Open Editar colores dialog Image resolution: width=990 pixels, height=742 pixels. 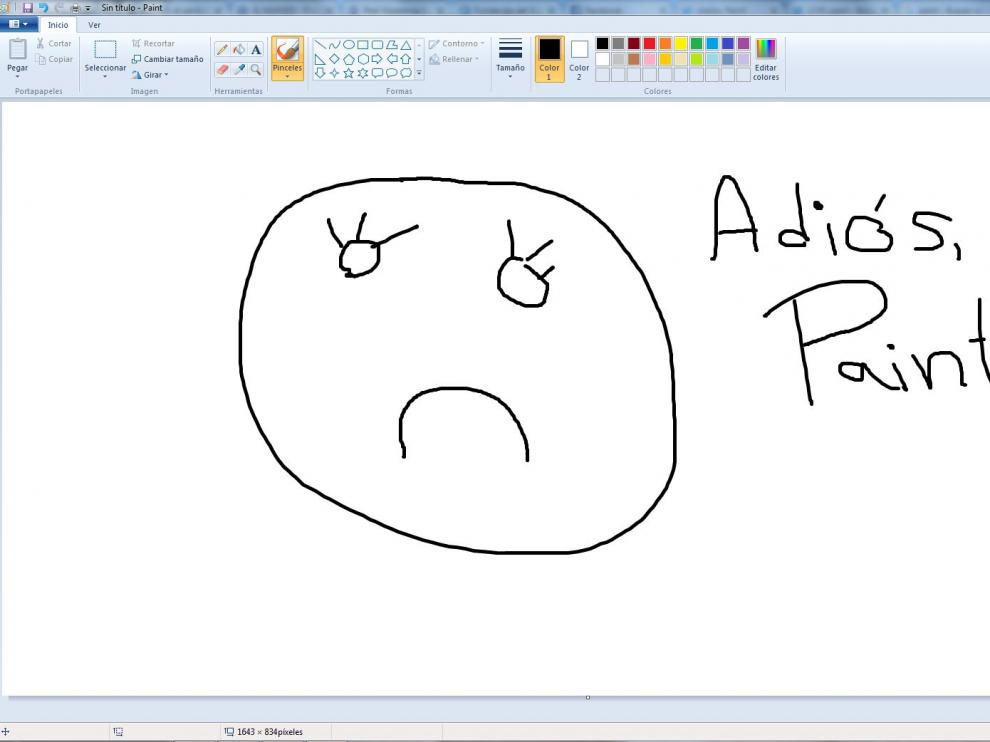[765, 59]
